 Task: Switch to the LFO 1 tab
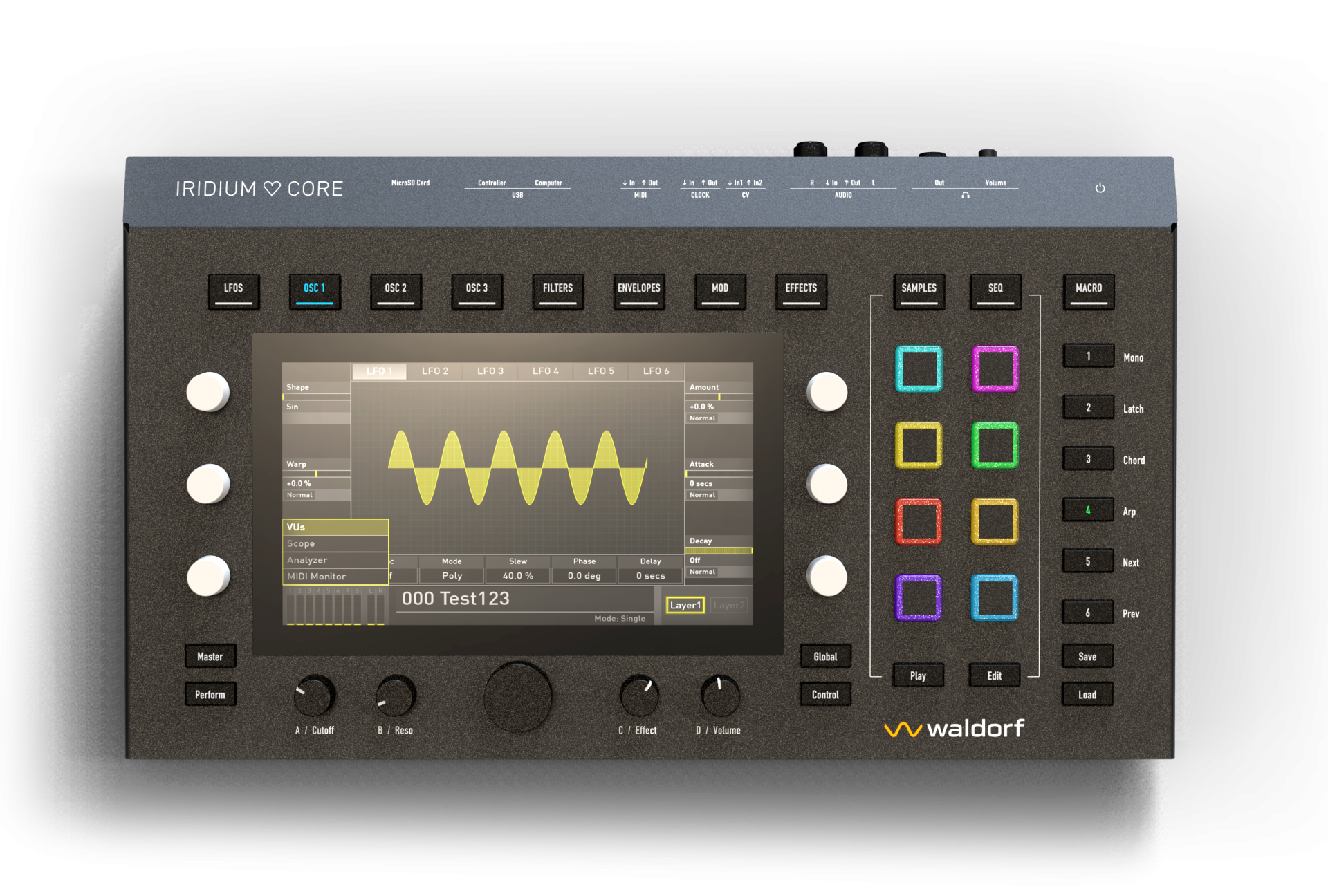click(379, 371)
